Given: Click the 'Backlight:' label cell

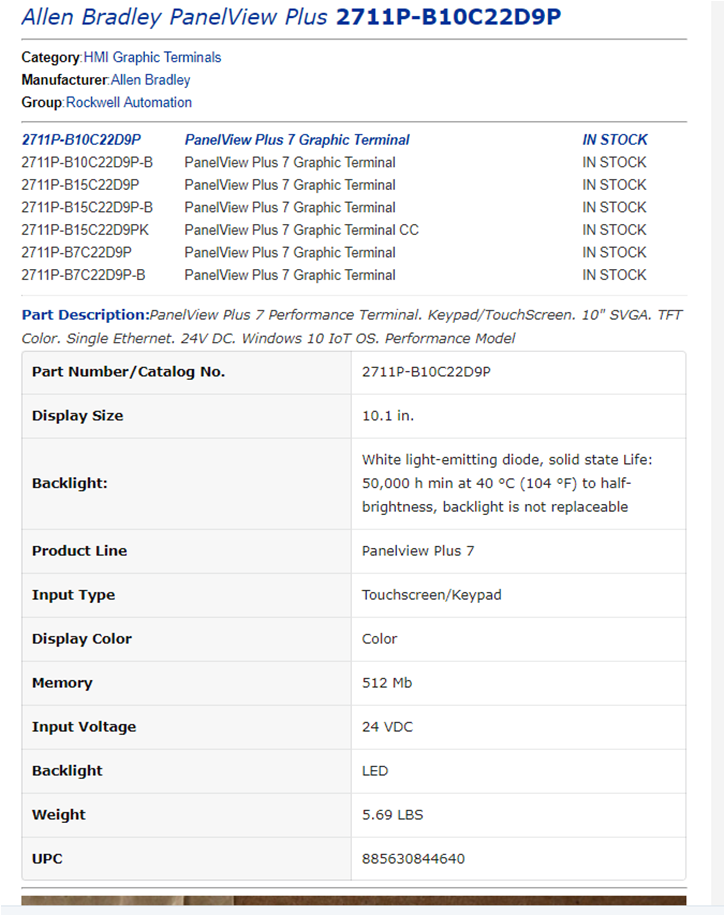Looking at the screenshot, I should pos(187,484).
